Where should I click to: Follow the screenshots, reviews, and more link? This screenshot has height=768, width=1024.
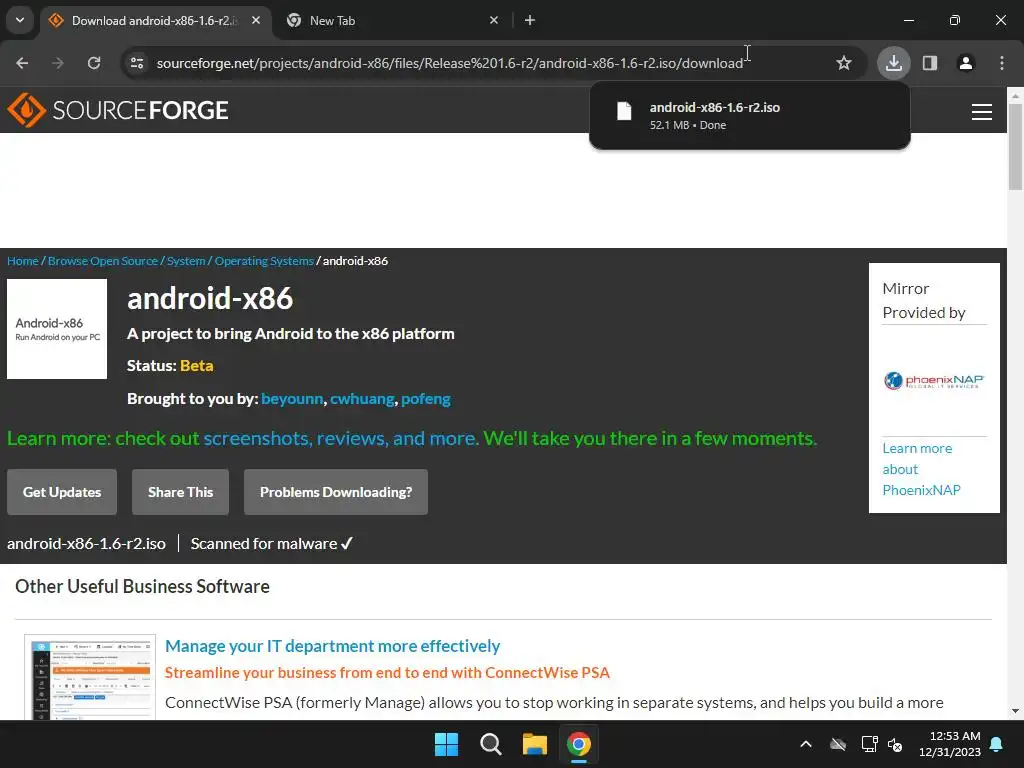tap(340, 438)
